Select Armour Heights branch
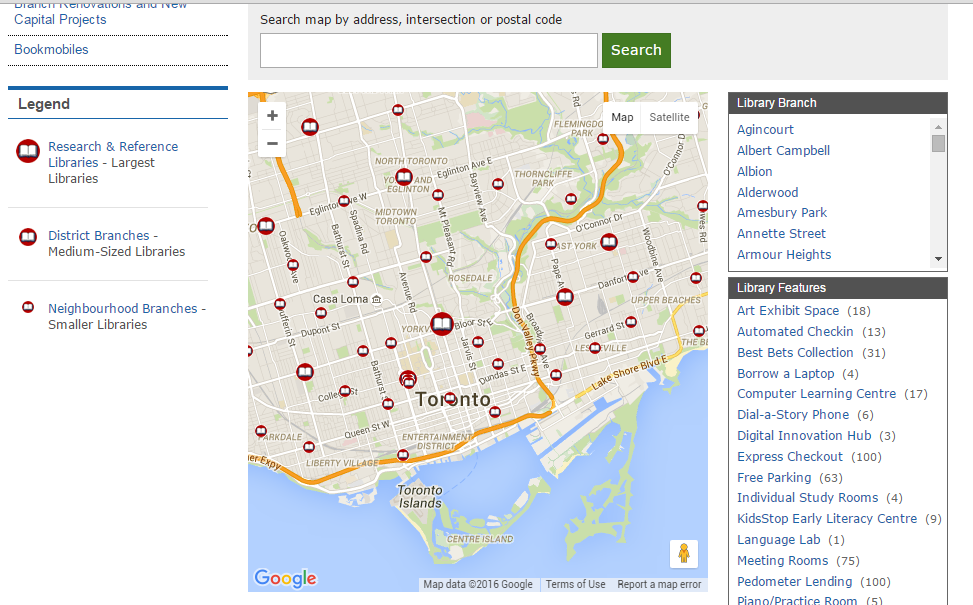 pos(784,255)
